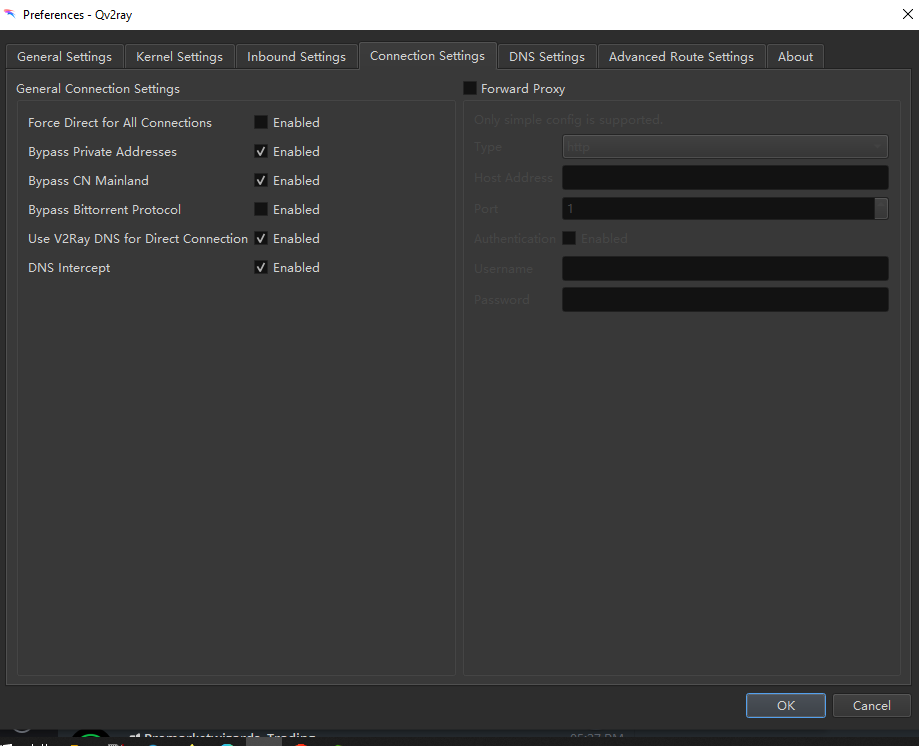Click the Qv2ray logo in title bar
Viewport: 919px width, 746px height.
(10, 14)
